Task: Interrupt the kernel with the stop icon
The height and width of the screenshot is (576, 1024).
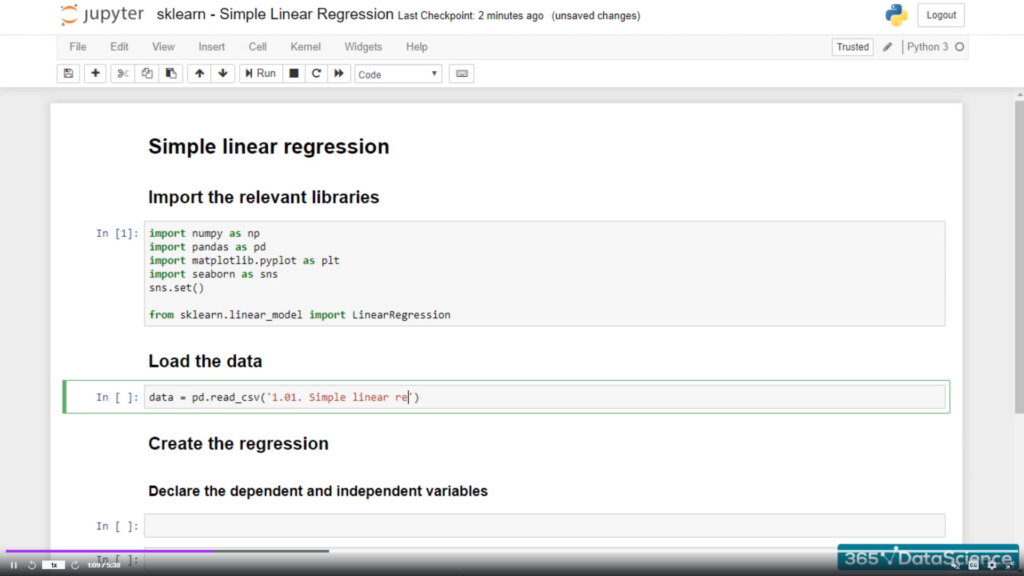Action: (x=294, y=74)
